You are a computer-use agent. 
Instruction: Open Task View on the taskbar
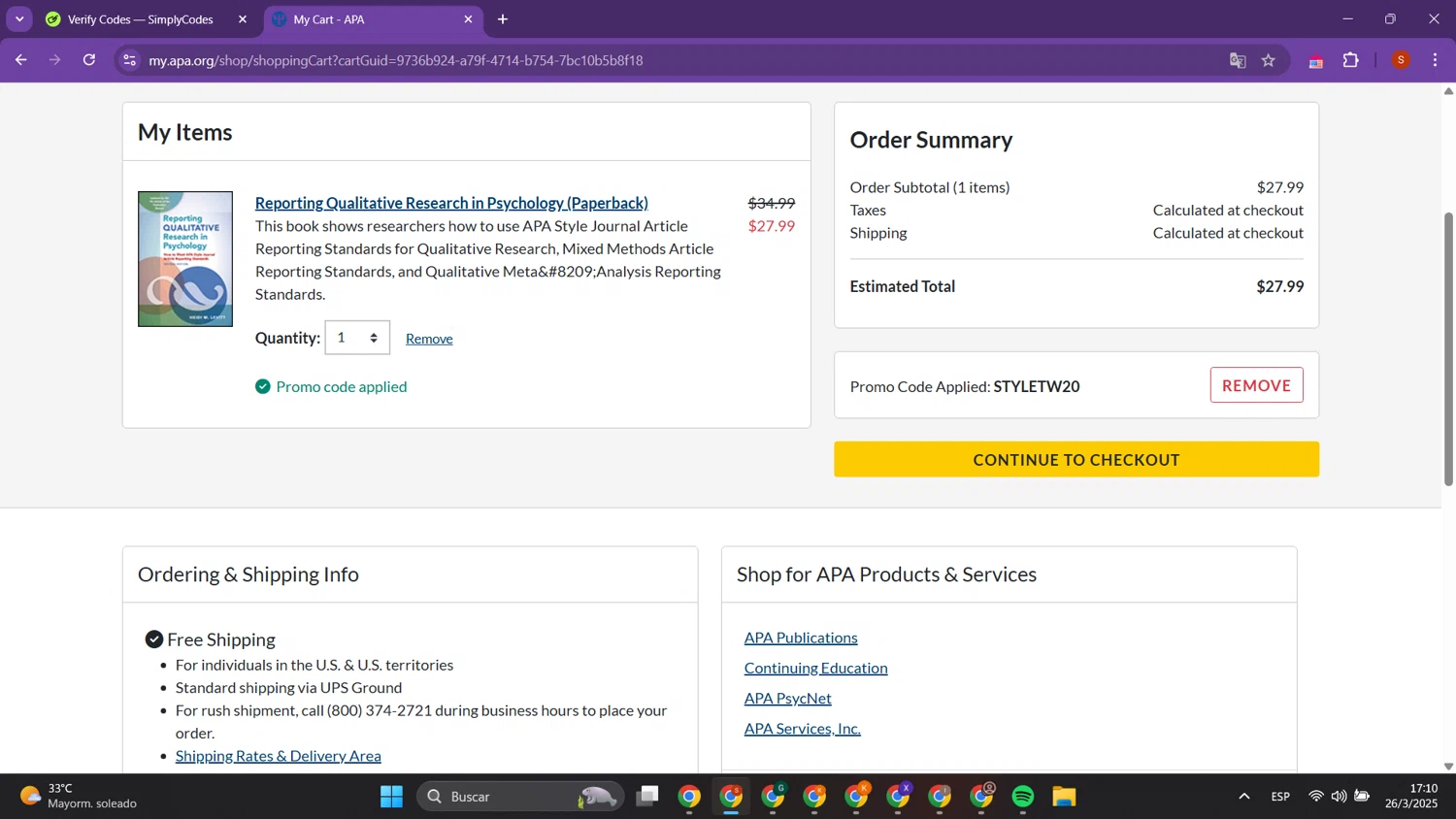647,797
